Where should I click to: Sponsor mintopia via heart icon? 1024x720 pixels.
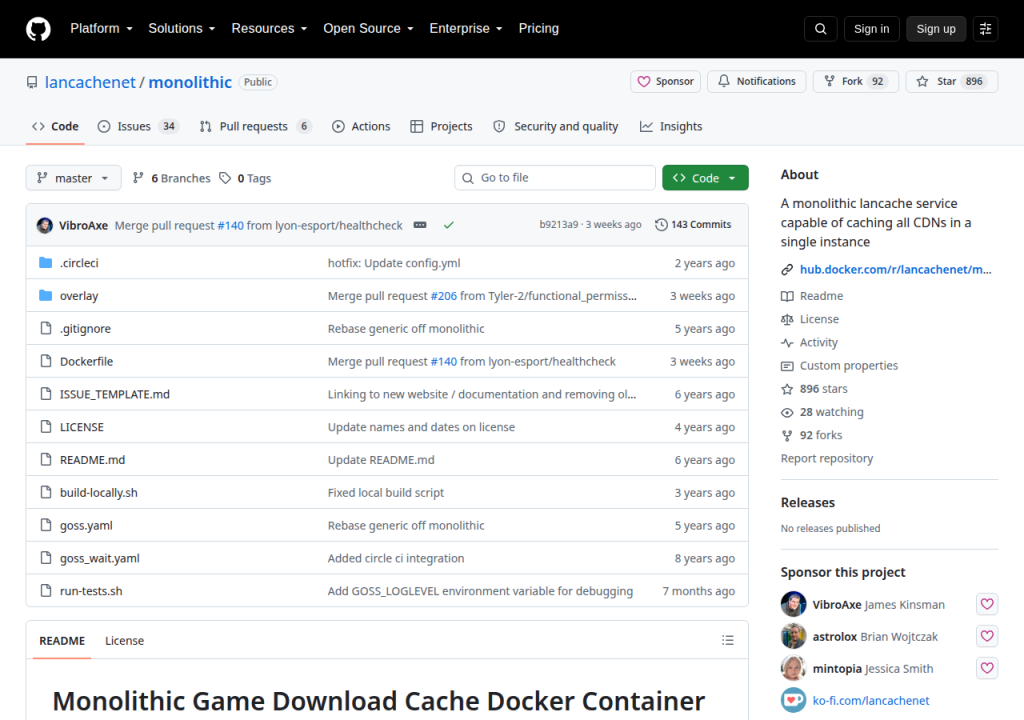tap(987, 668)
